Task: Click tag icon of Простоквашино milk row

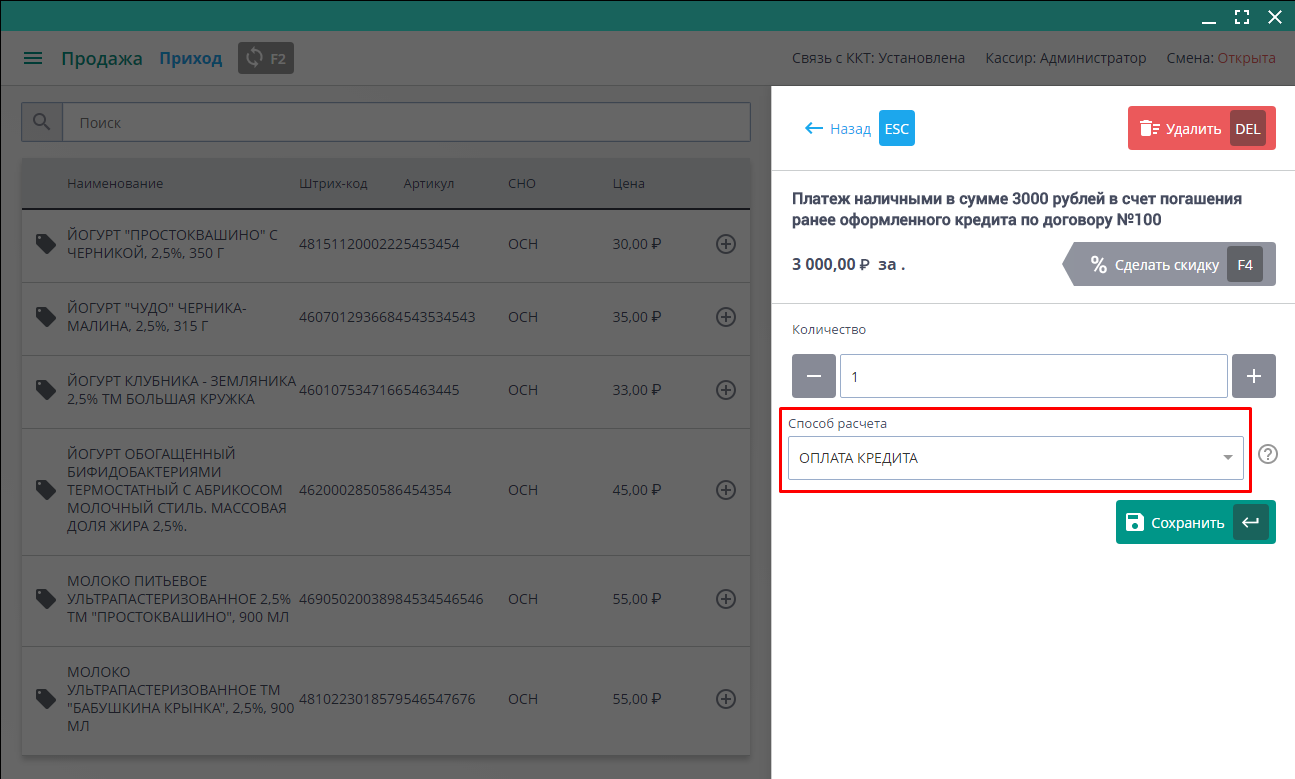Action: coord(45,599)
